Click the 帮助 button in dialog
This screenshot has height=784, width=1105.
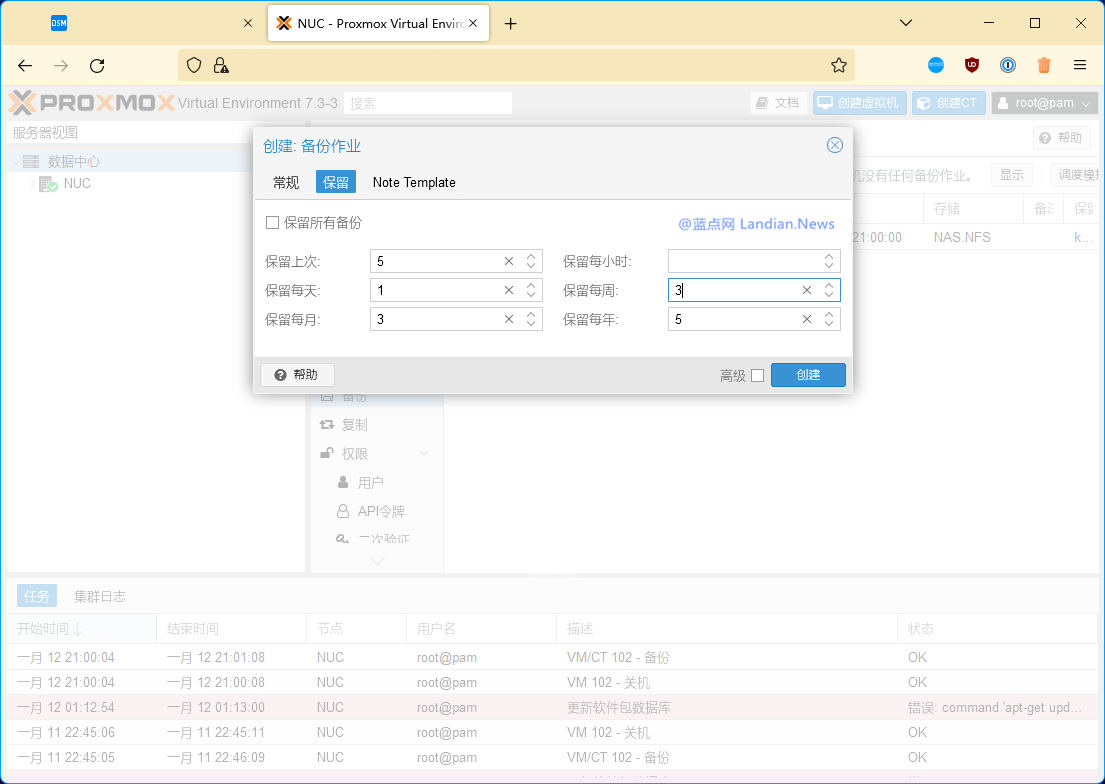coord(296,375)
